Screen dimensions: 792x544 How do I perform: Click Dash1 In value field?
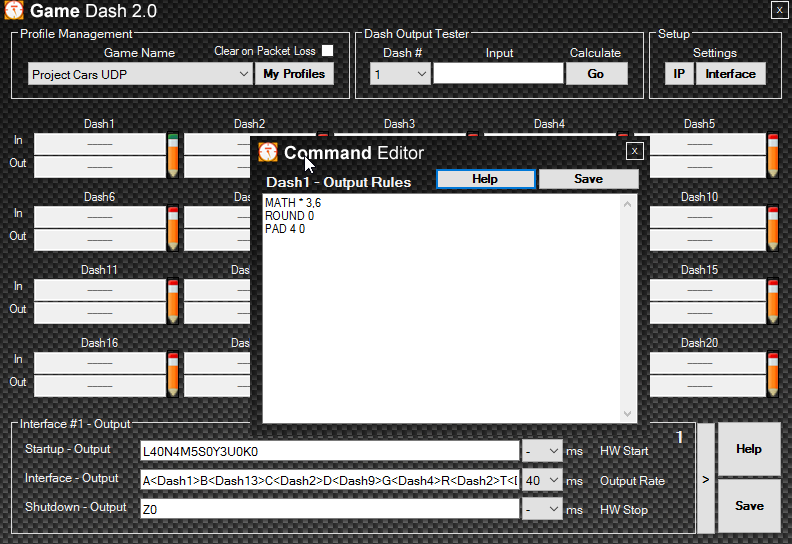(100, 144)
